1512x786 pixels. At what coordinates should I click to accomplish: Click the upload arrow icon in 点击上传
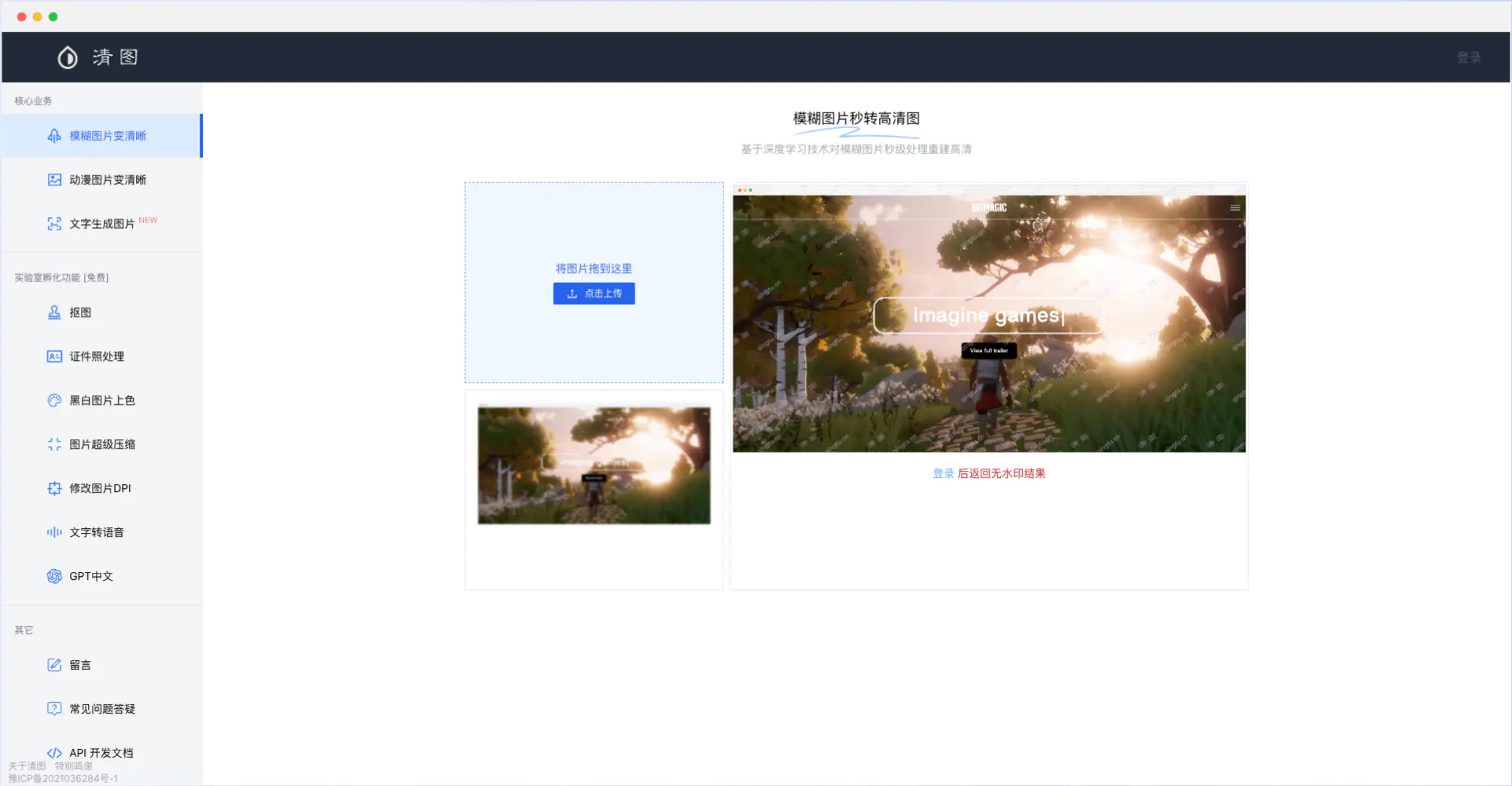click(x=572, y=294)
